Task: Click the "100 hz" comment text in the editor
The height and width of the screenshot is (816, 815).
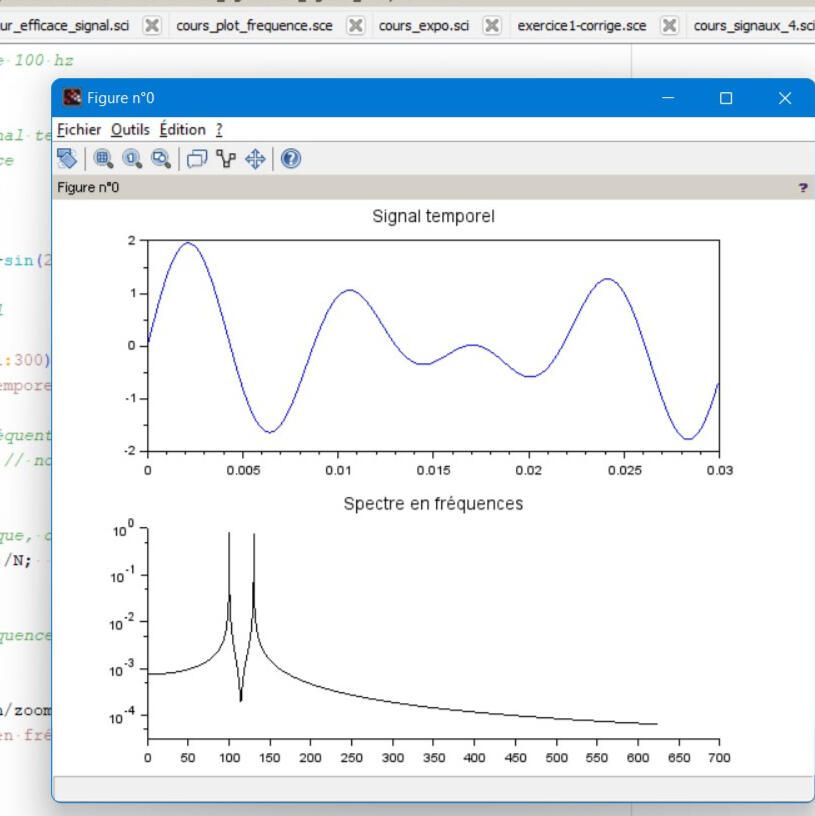Action: tap(44, 60)
